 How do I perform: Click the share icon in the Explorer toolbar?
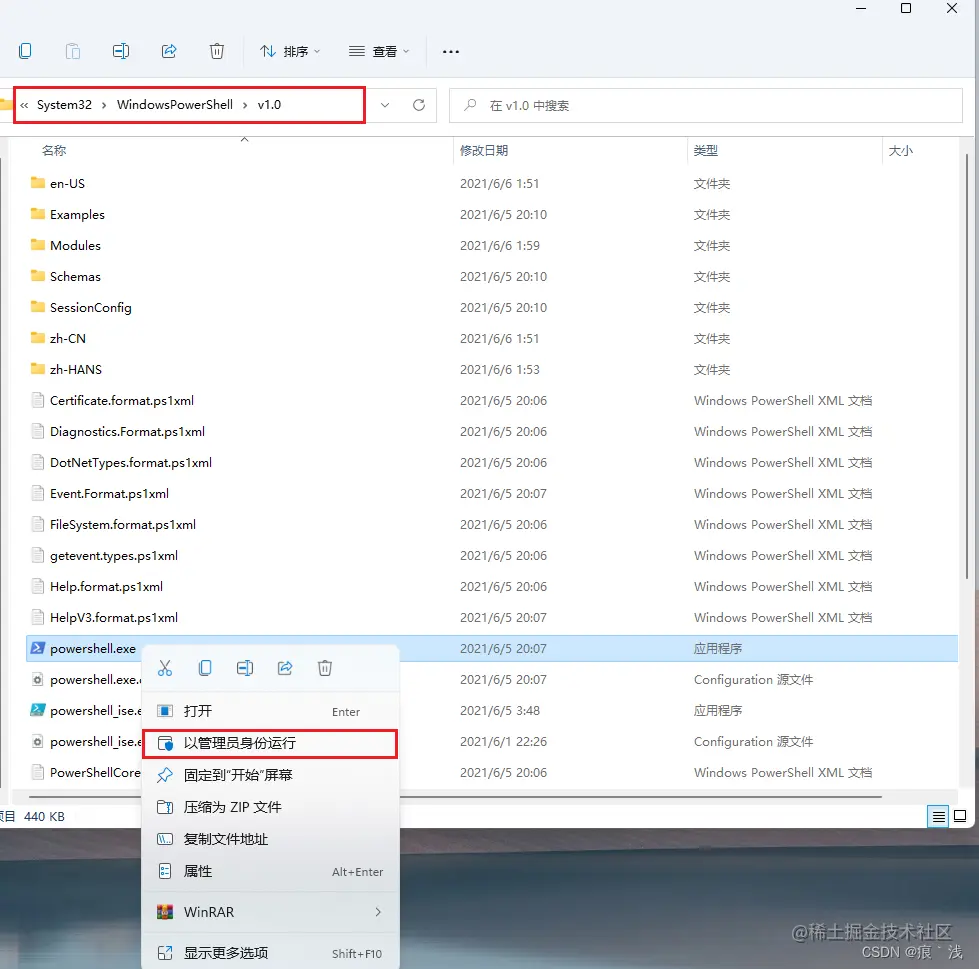tap(169, 51)
